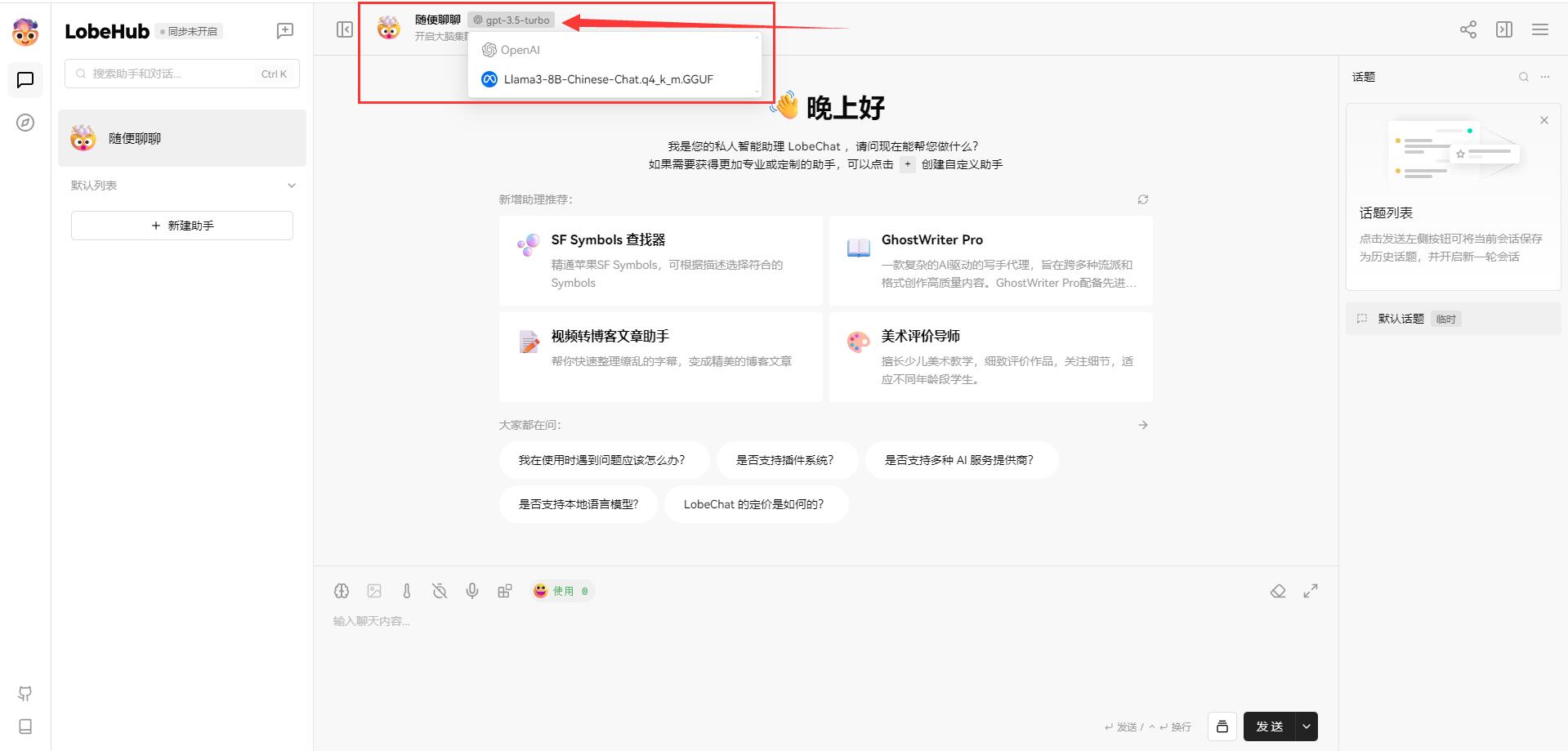
Task: Search topics with the magnifier icon
Action: [1524, 77]
